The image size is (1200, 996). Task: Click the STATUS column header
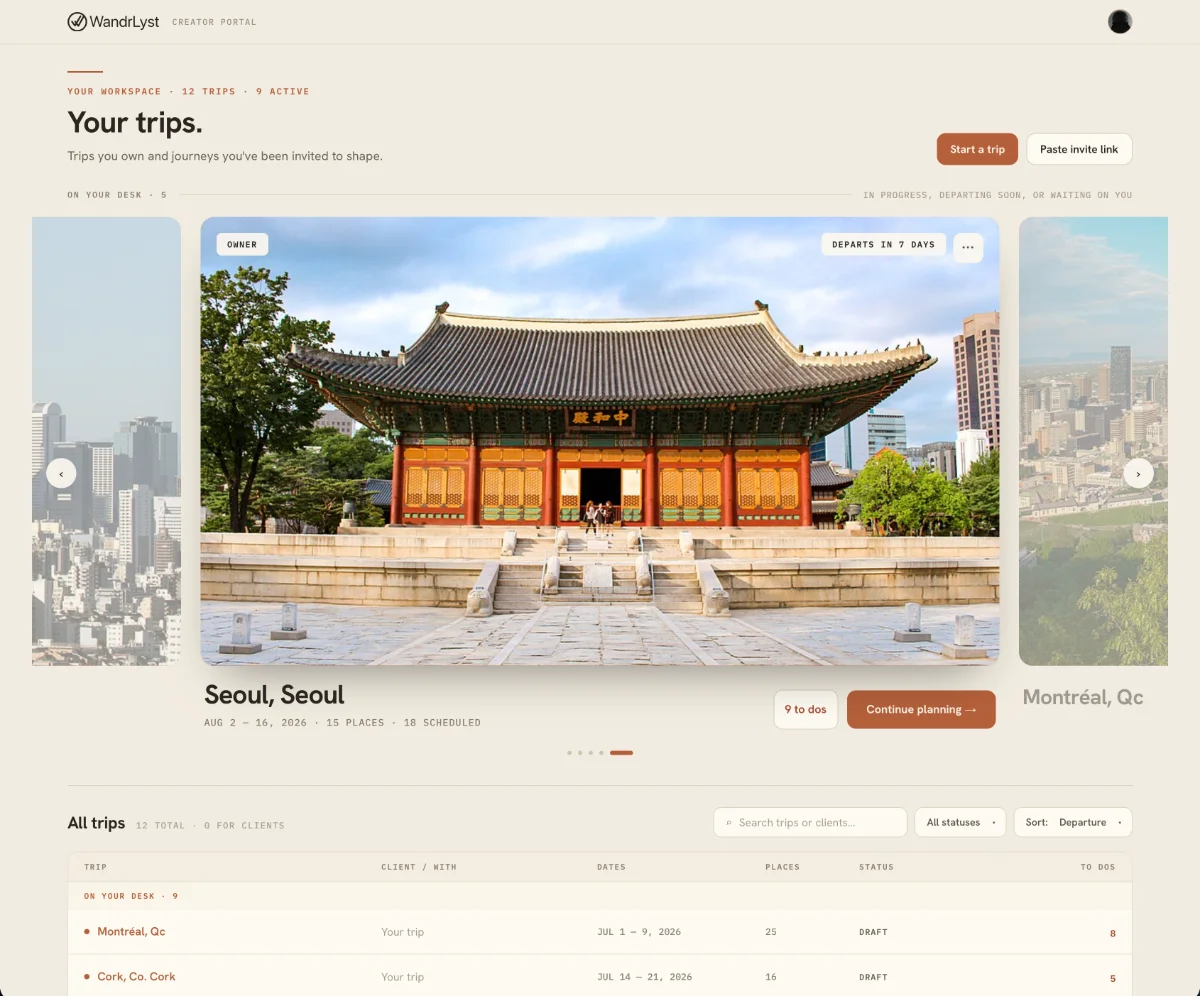[876, 867]
